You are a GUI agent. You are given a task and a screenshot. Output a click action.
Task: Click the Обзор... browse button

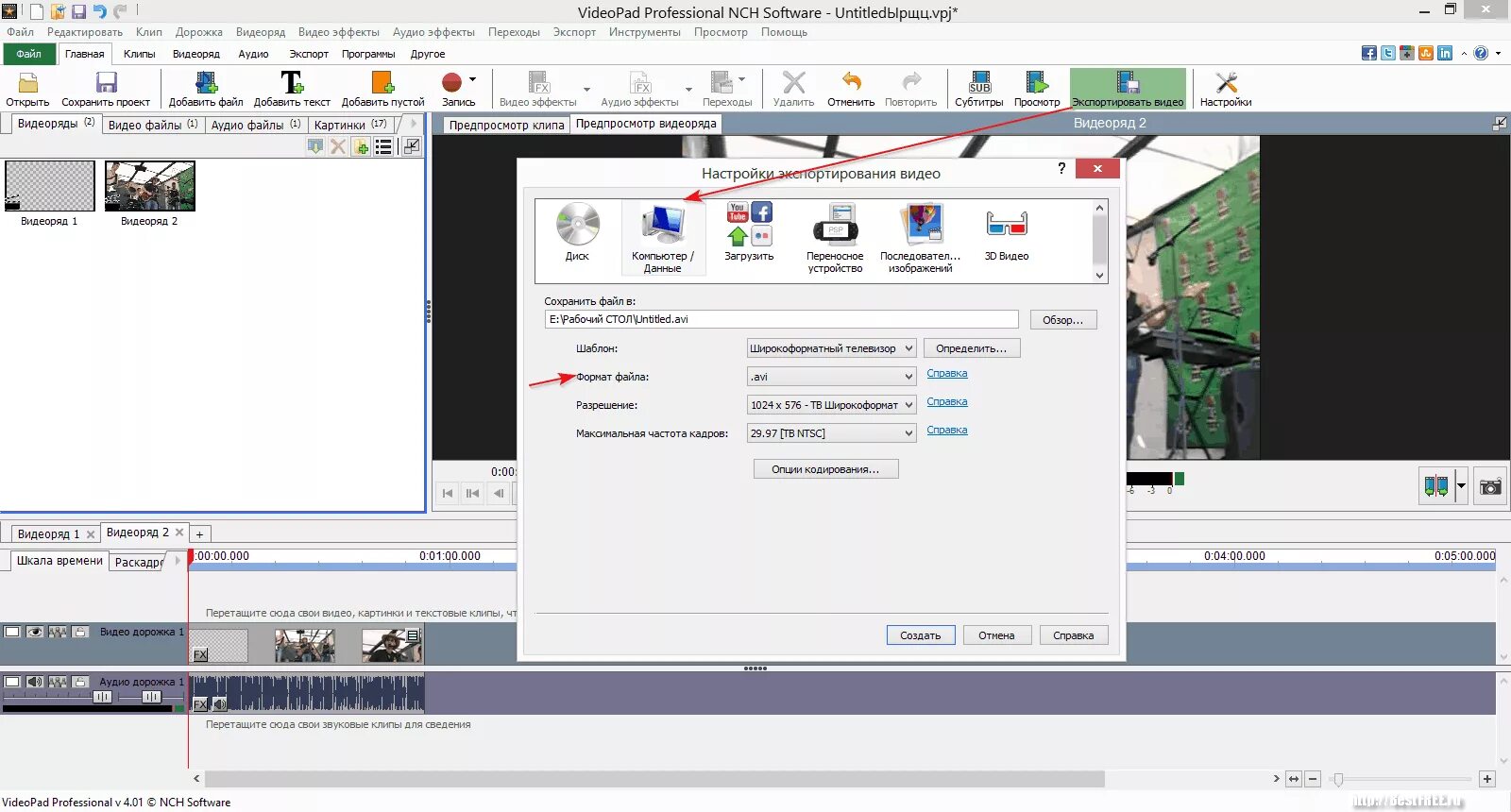coord(1062,320)
